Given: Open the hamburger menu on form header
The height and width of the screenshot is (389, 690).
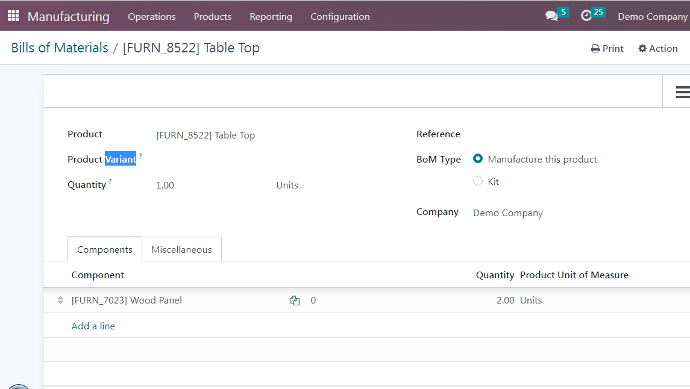Looking at the screenshot, I should [683, 92].
